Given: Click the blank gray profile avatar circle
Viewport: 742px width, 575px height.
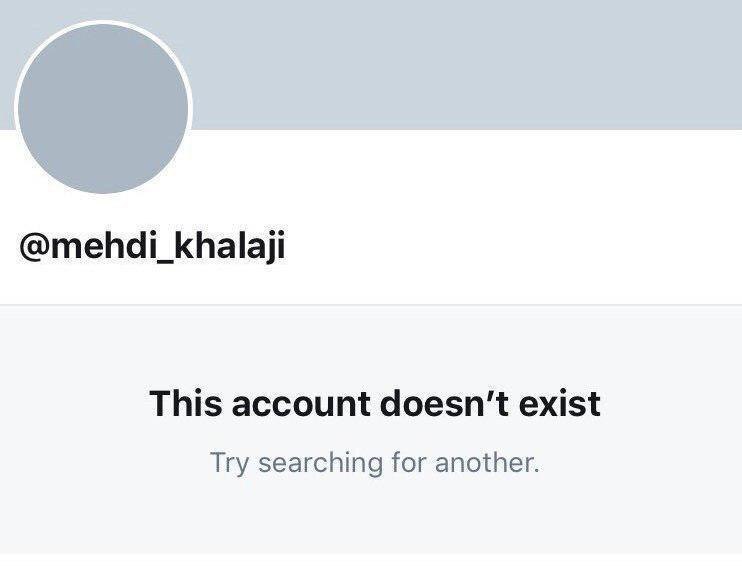Looking at the screenshot, I should pos(103,109).
